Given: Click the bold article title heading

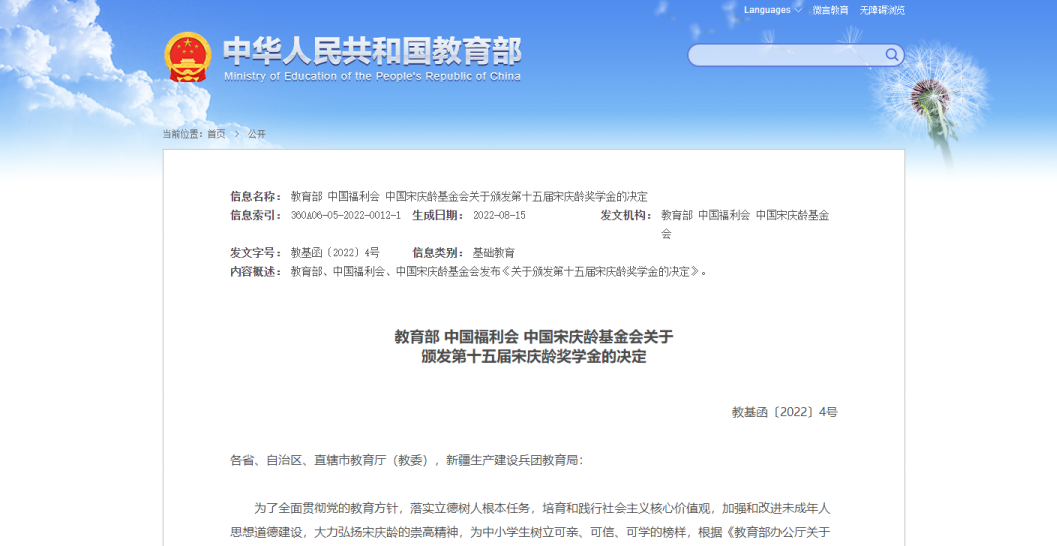Looking at the screenshot, I should click(x=534, y=346).
